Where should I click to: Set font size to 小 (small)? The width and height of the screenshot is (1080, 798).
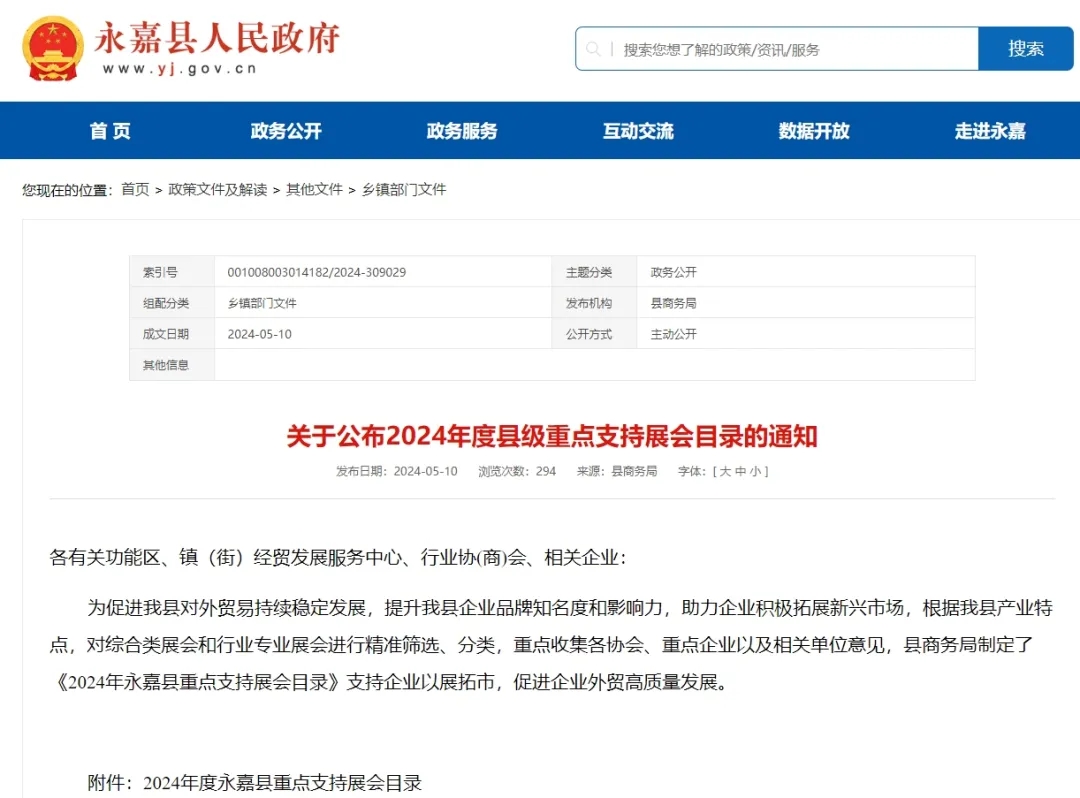tap(755, 471)
